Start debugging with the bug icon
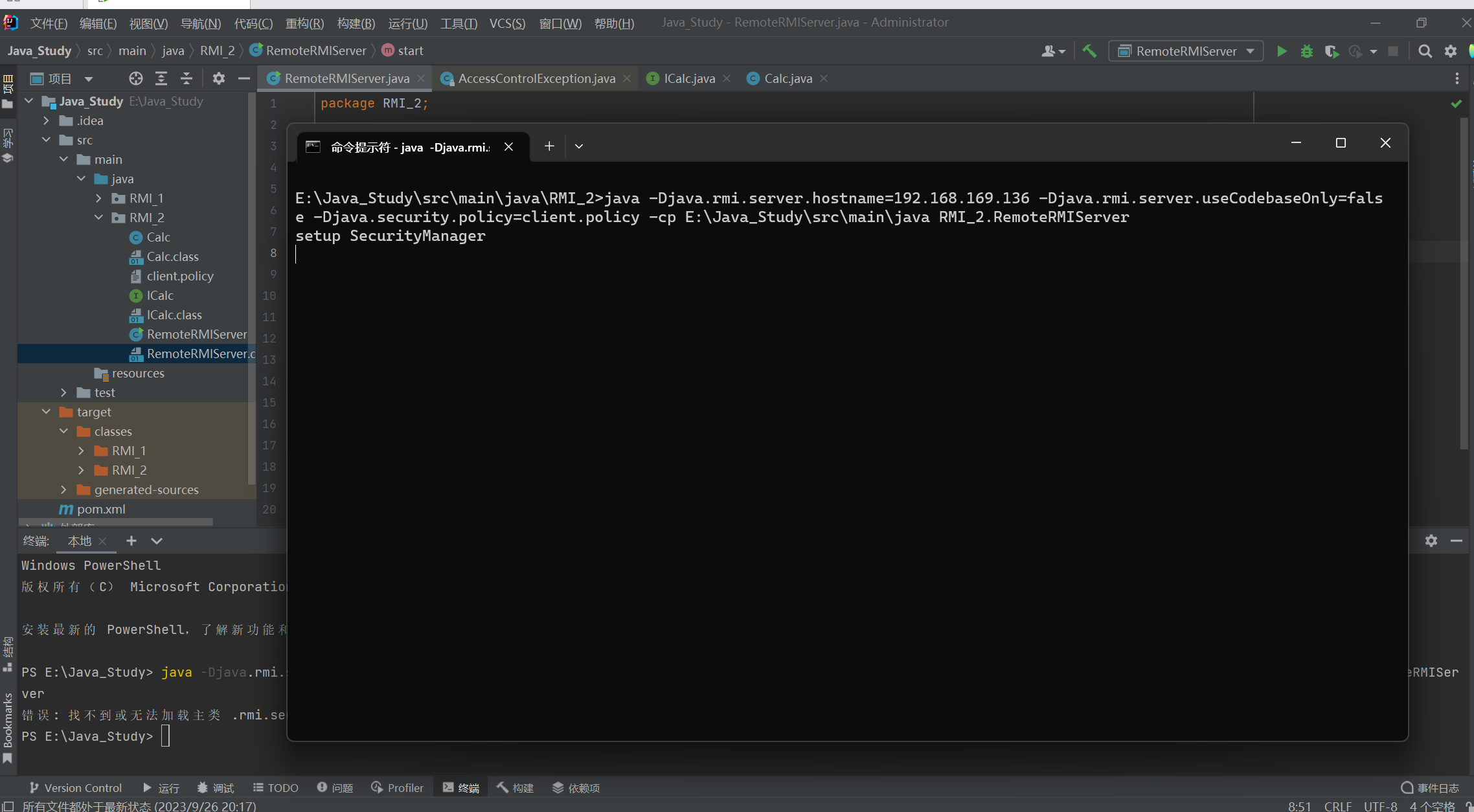 coord(1307,51)
